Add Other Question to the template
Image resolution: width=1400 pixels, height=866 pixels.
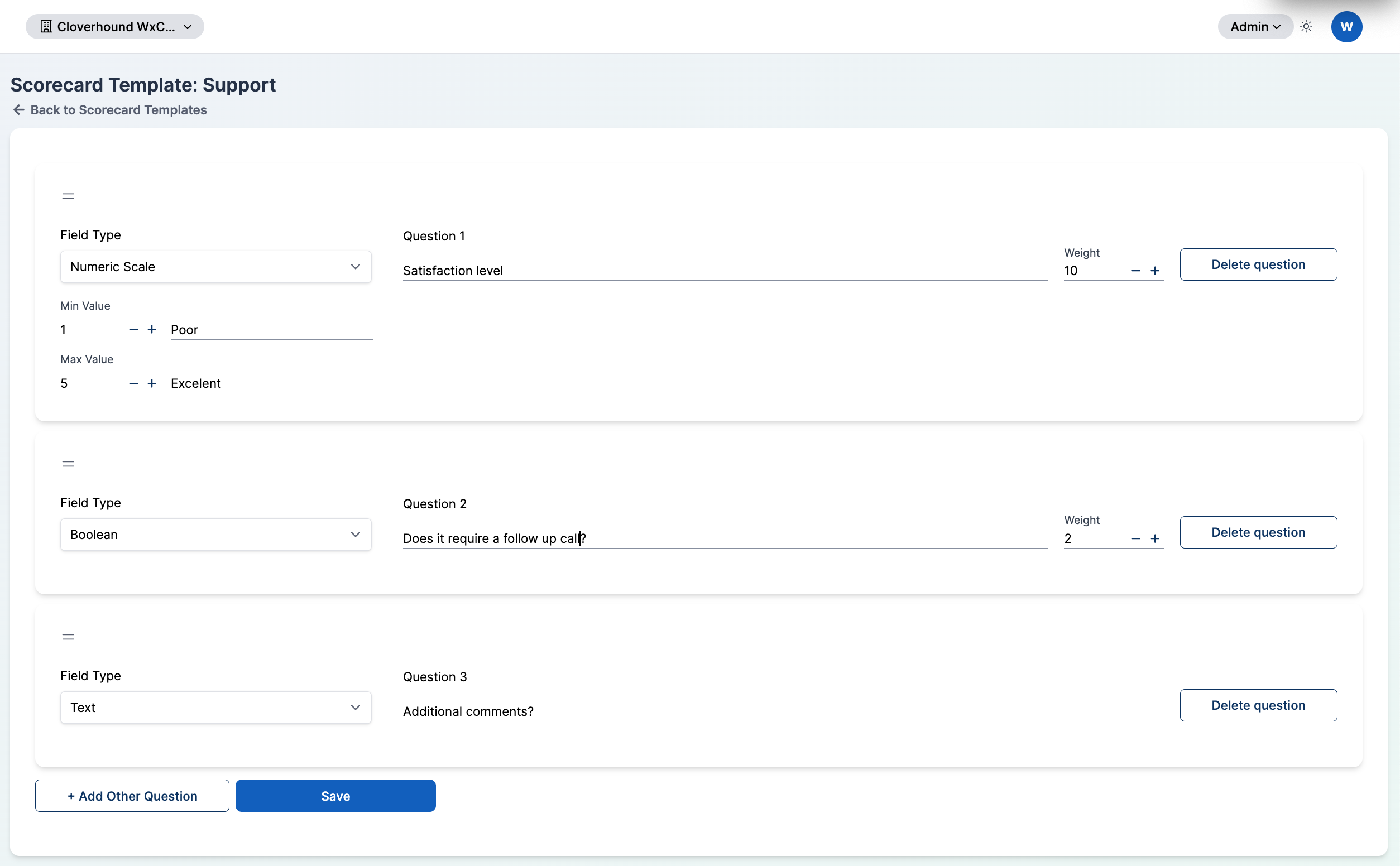(x=132, y=796)
